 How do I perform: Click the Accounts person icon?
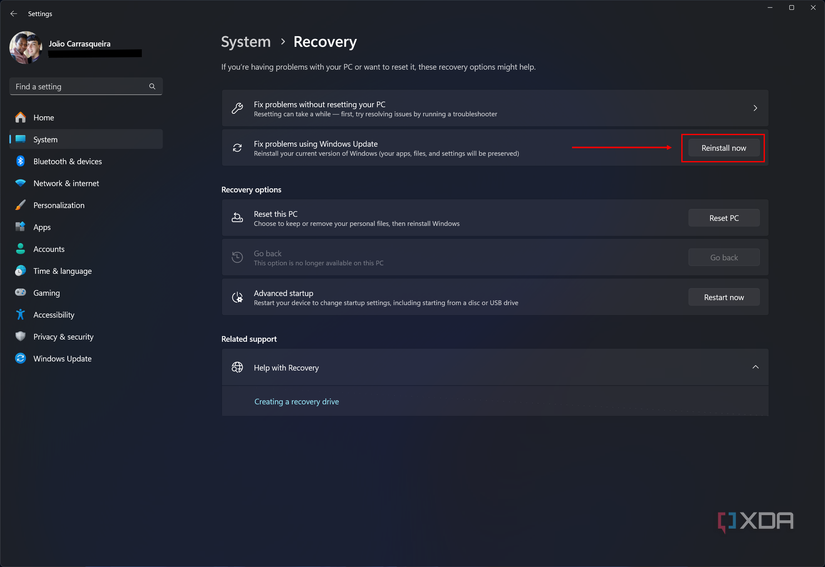[21, 249]
